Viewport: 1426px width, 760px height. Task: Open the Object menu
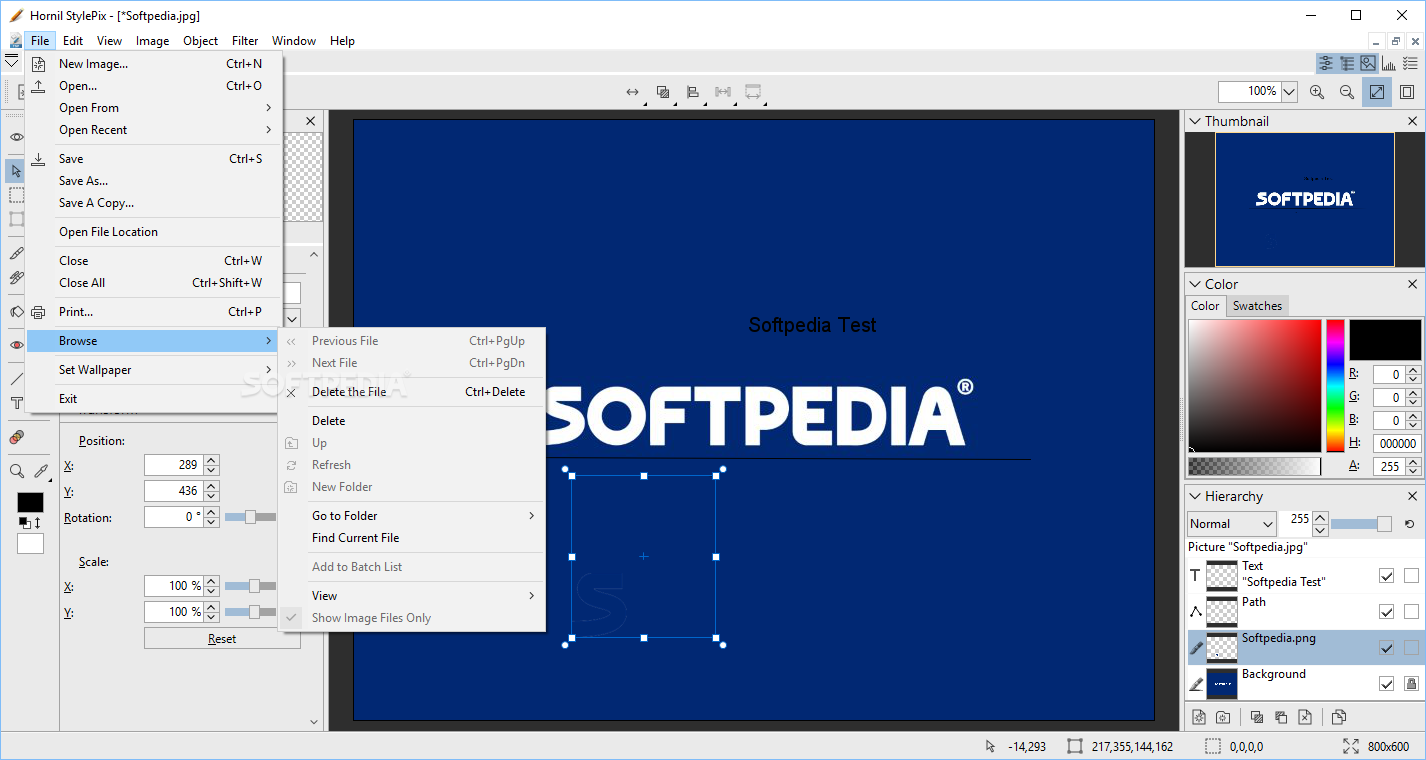[x=200, y=41]
